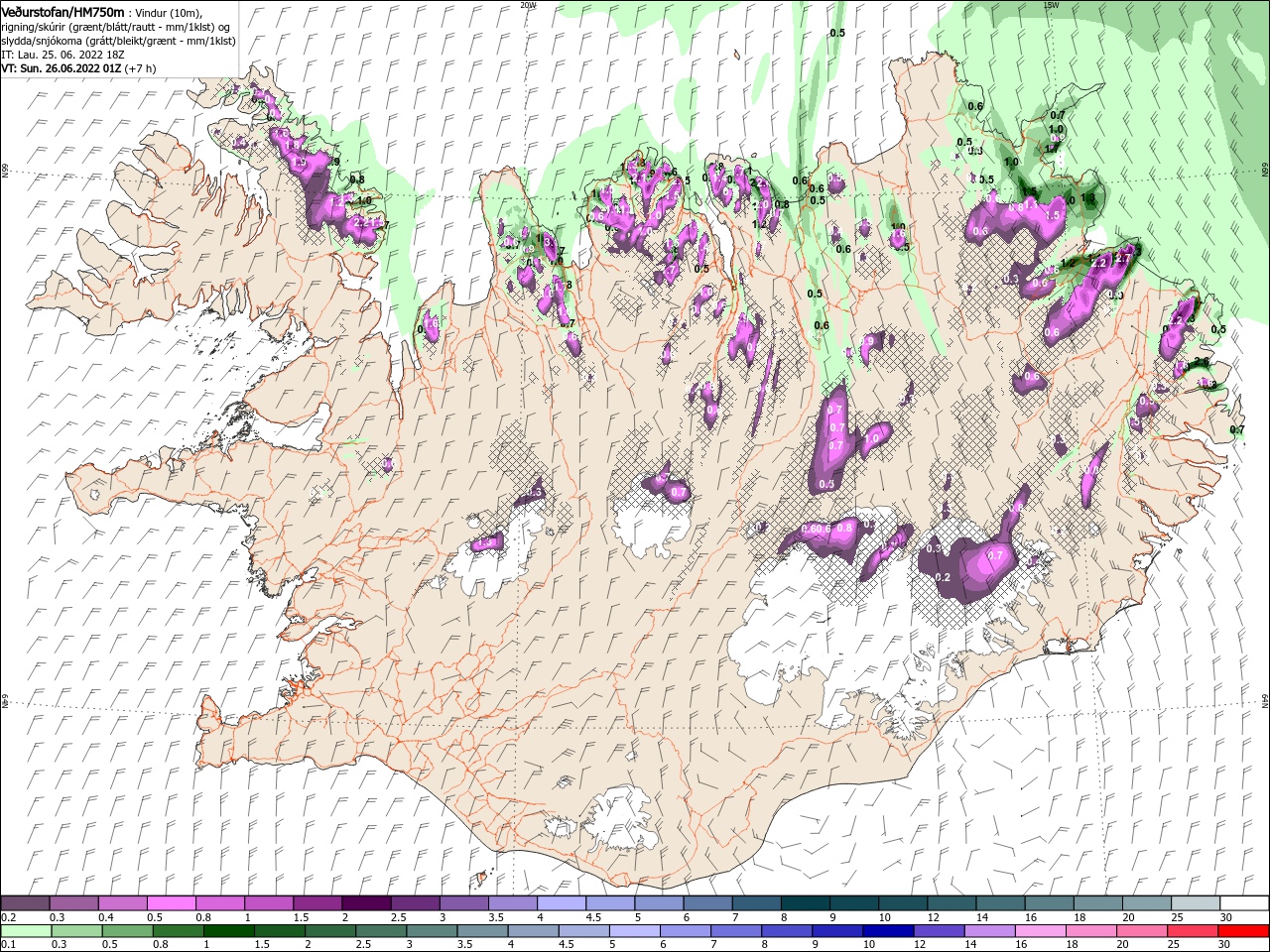The height and width of the screenshot is (952, 1270).
Task: Select the lower legend red-pink swatch starting at 25
Action: click(x=1192, y=931)
